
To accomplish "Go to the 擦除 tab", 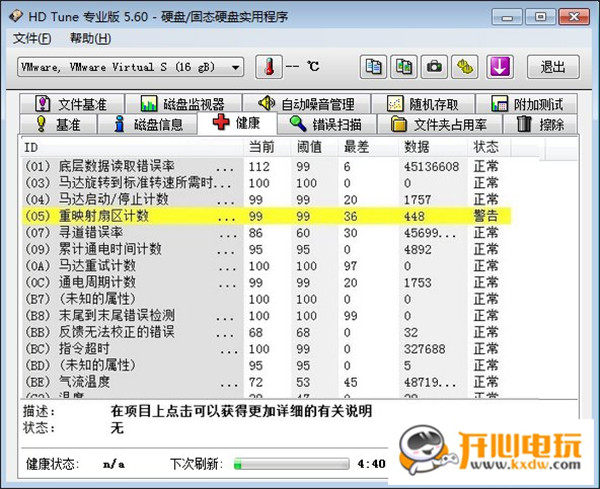I will coord(541,125).
